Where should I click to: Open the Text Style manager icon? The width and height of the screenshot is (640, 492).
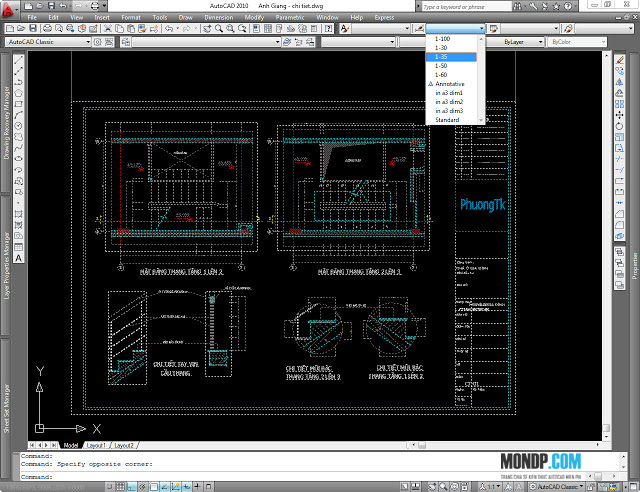click(345, 29)
